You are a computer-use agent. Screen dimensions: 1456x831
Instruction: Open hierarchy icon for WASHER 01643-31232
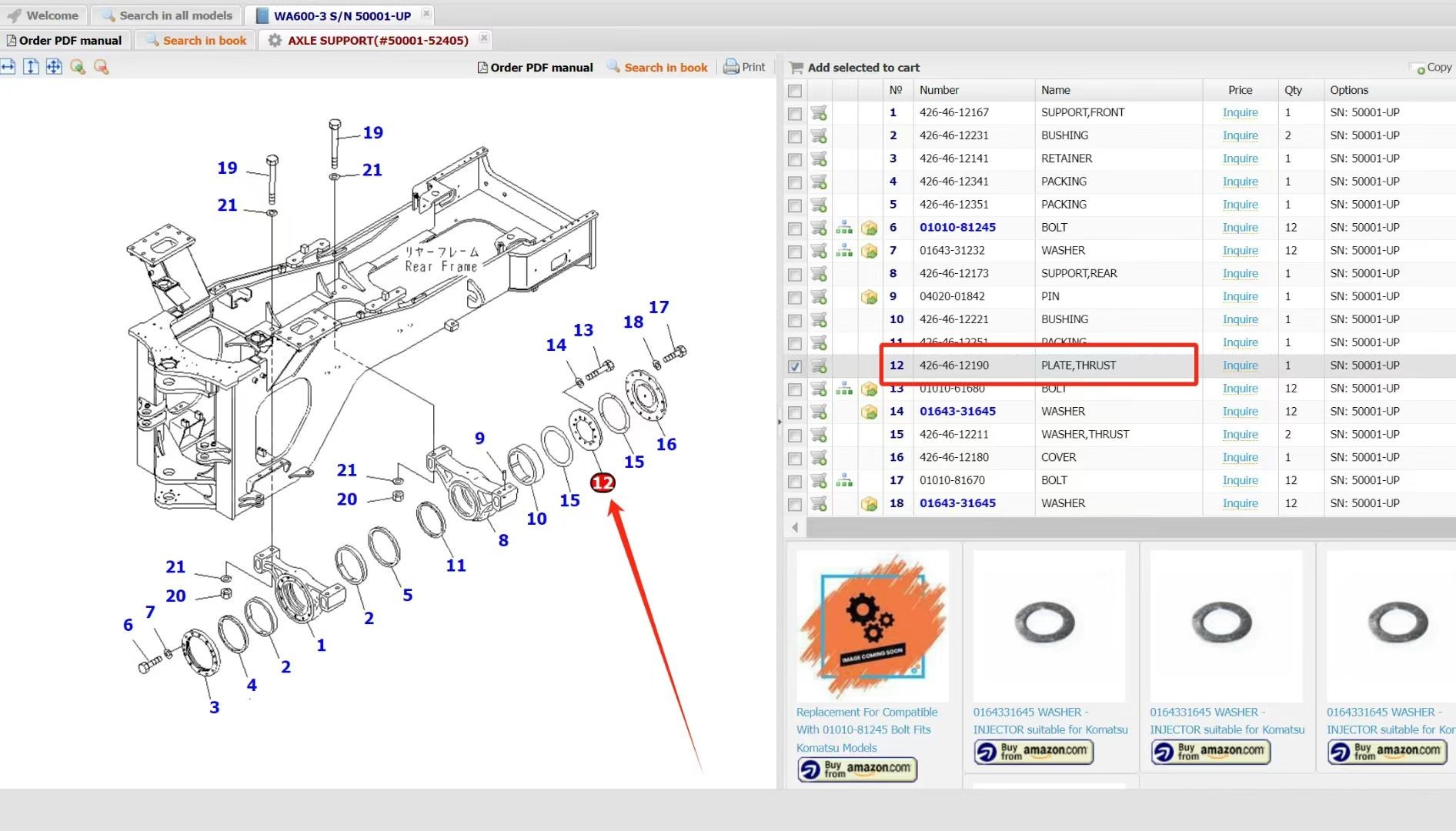844,251
